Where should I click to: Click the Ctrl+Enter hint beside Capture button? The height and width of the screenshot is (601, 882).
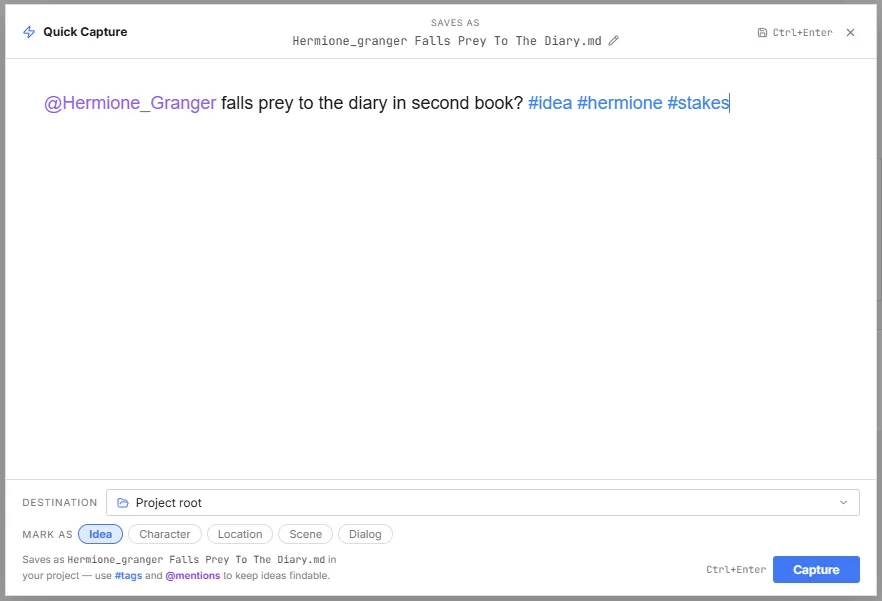(x=736, y=569)
